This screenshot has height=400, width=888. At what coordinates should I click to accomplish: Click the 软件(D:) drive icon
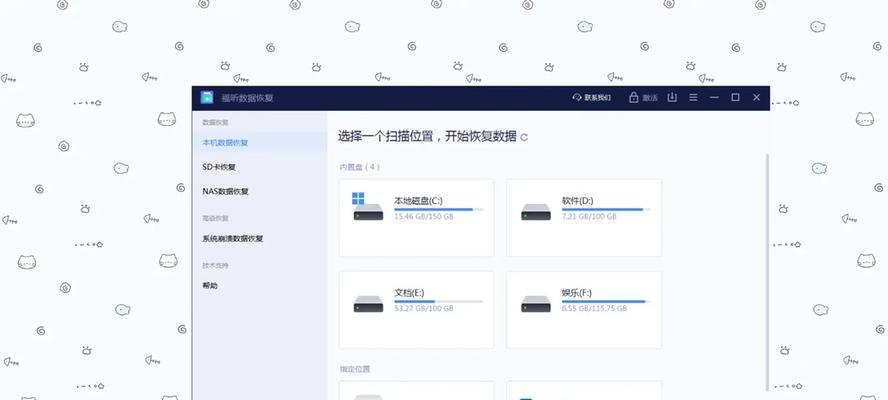coord(536,212)
